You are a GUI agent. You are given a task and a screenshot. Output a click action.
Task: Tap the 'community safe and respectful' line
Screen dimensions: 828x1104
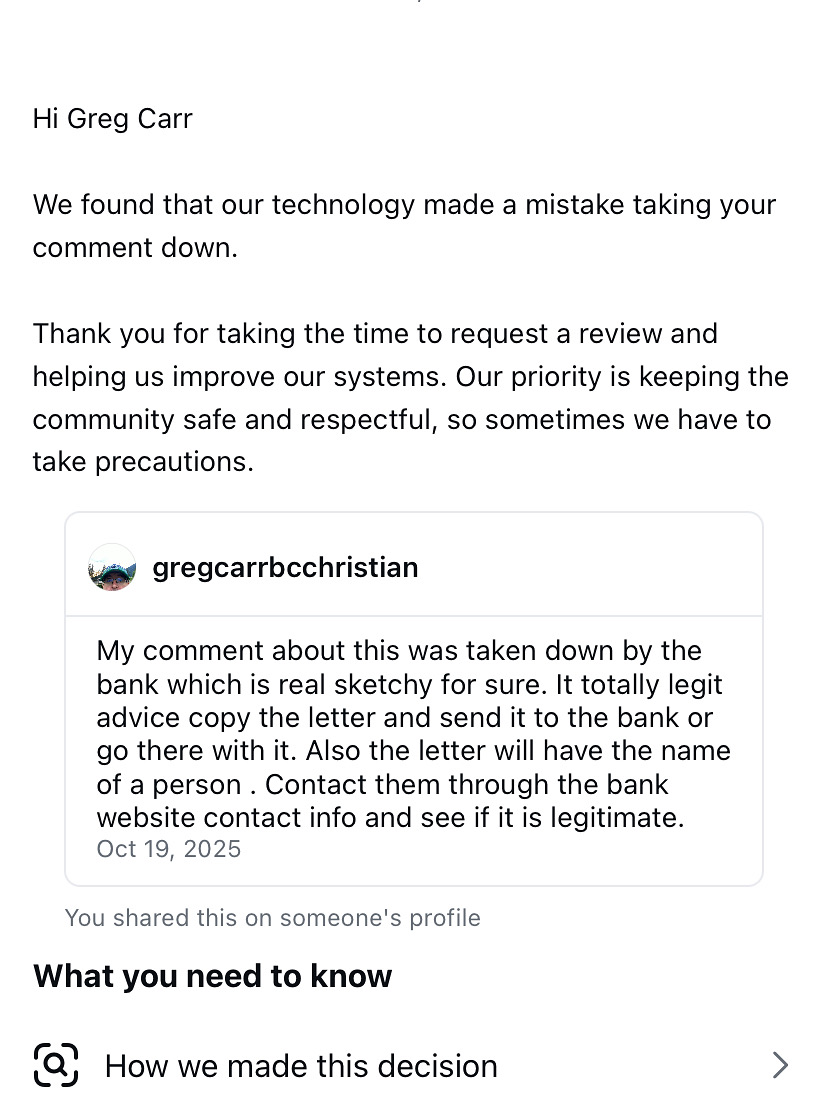pos(401,419)
